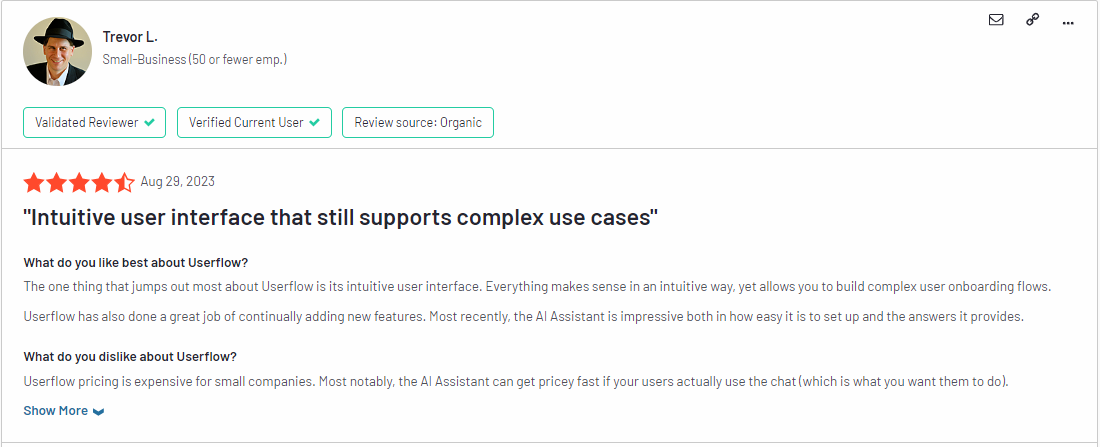Click the Show More chevron arrow
Image resolution: width=1100 pixels, height=447 pixels.
point(98,411)
